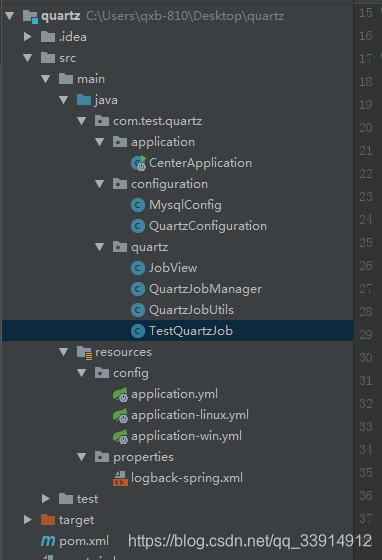Select the highlighted TestQuartzJob class
This screenshot has height=560, width=382.
(191, 331)
